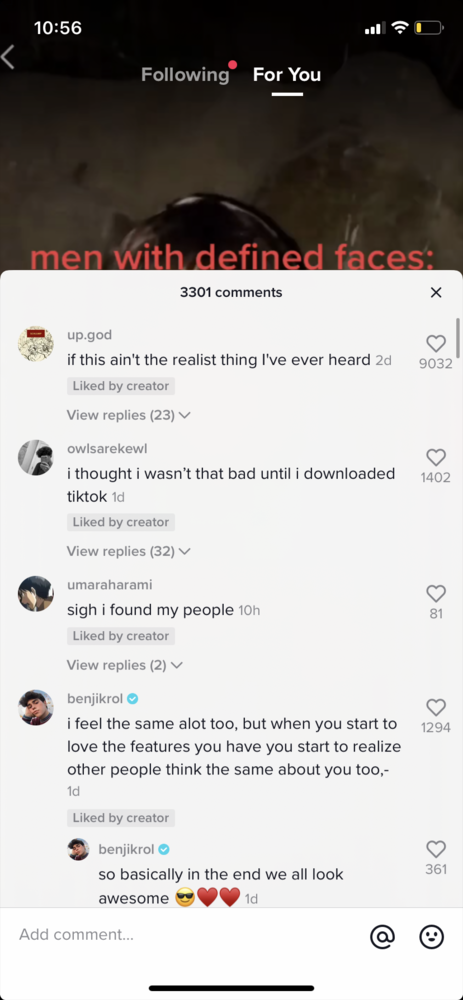Open the umaraharami username link
The height and width of the screenshot is (1000, 463).
tap(110, 585)
